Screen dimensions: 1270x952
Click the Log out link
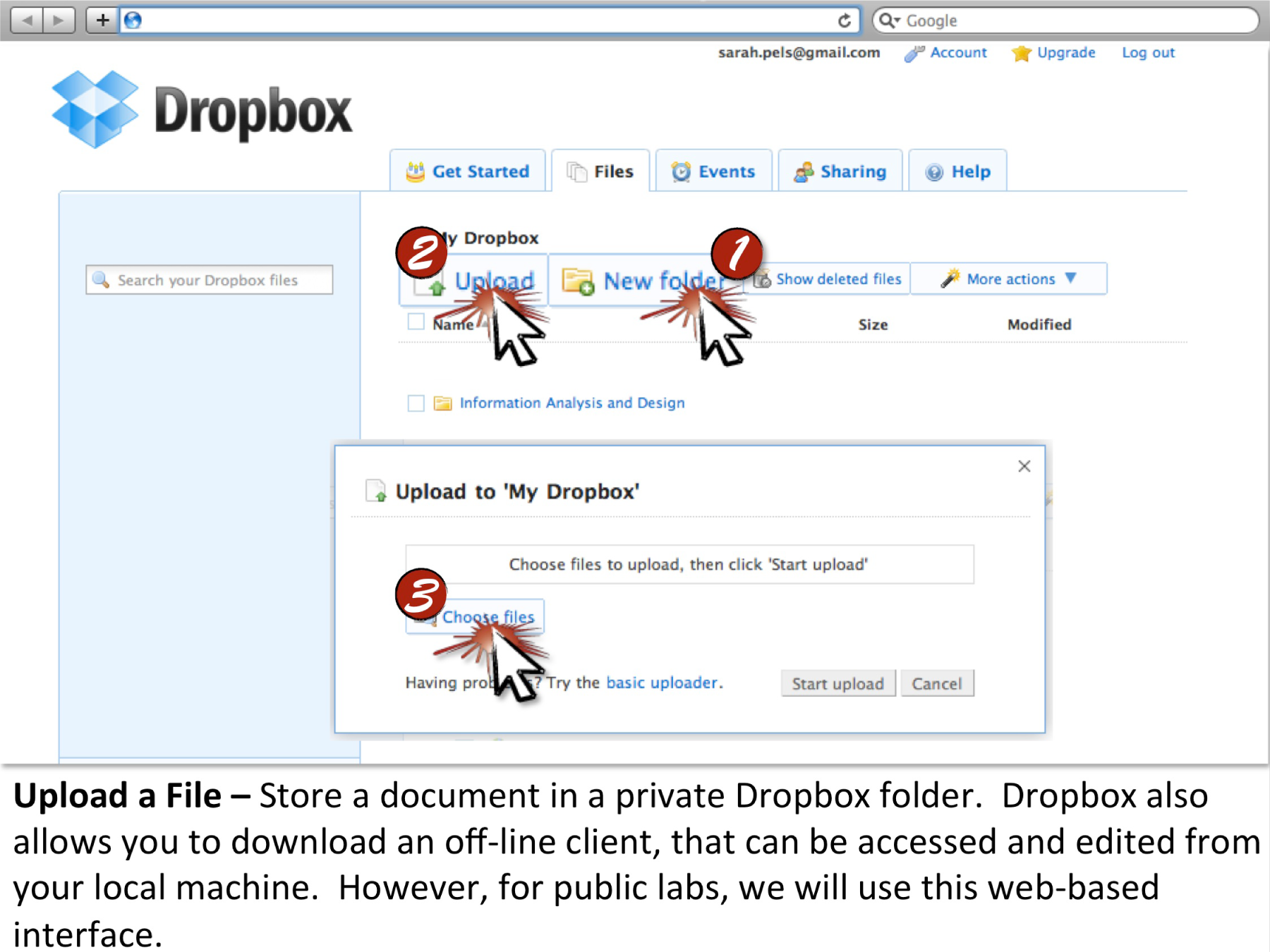1148,53
